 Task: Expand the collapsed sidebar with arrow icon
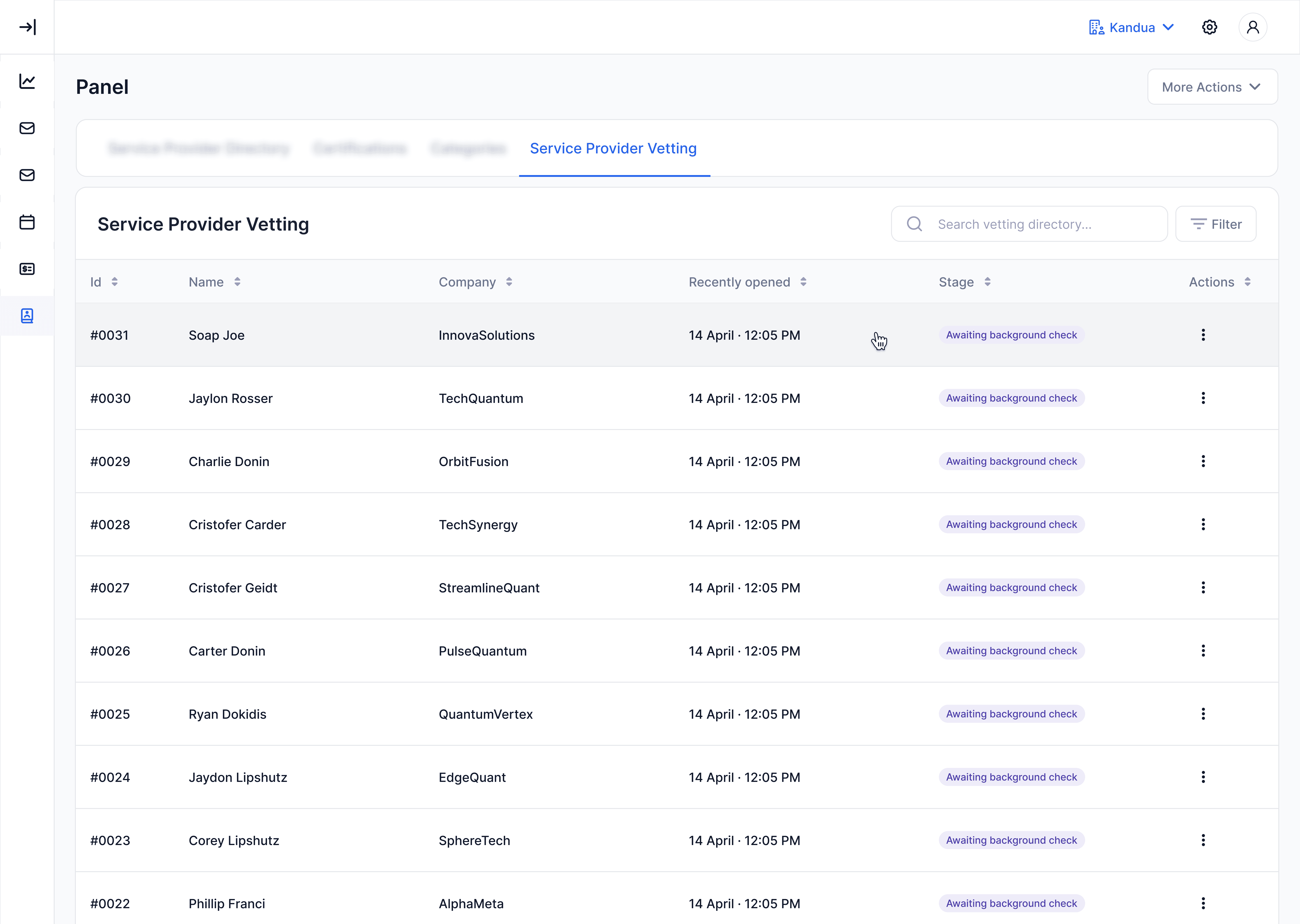(27, 27)
